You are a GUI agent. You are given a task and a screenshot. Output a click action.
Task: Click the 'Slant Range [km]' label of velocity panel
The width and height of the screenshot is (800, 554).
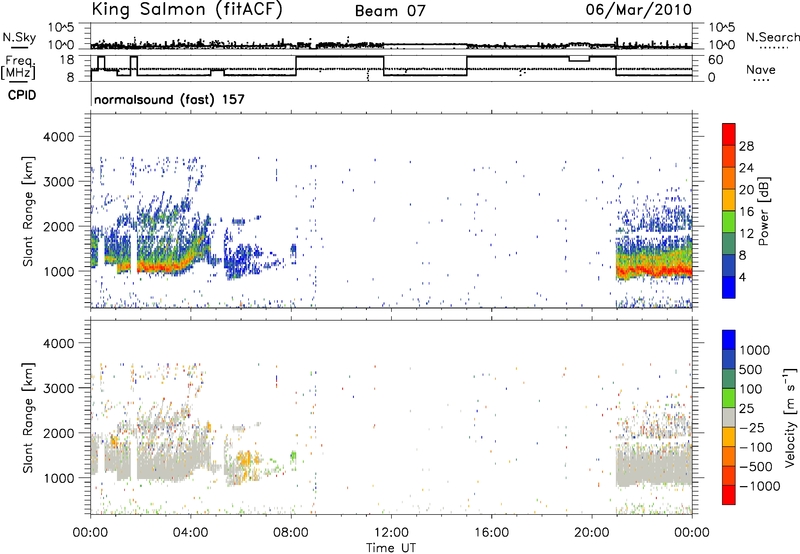[29, 417]
